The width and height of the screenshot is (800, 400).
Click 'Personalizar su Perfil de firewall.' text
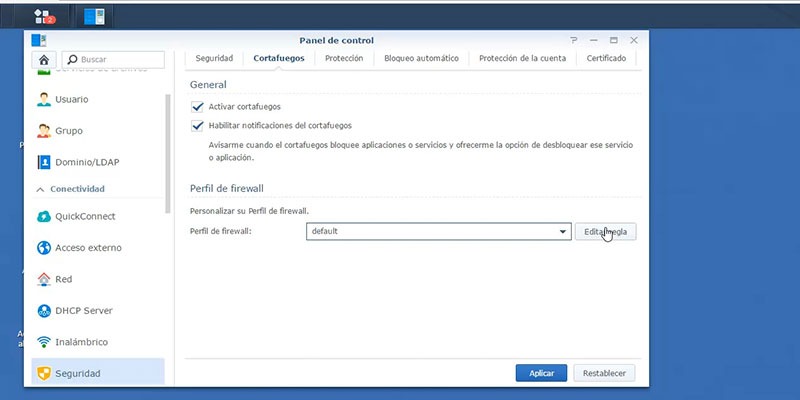click(x=249, y=211)
